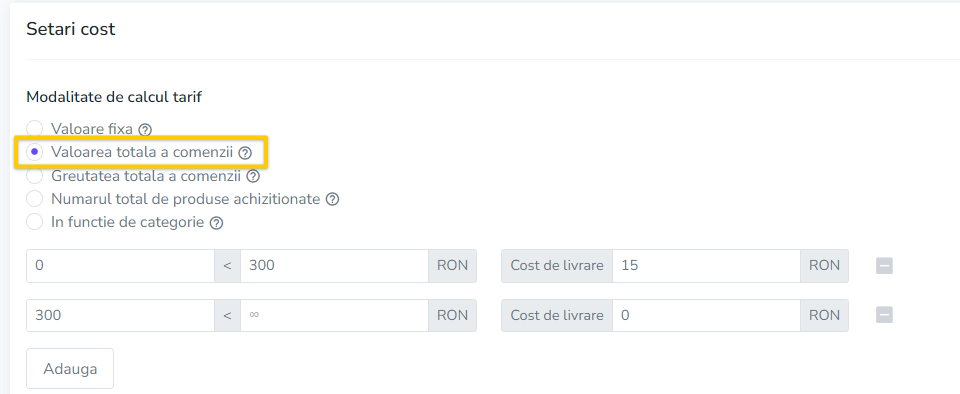Select the Valoare fixa radio option

pyautogui.click(x=35, y=129)
